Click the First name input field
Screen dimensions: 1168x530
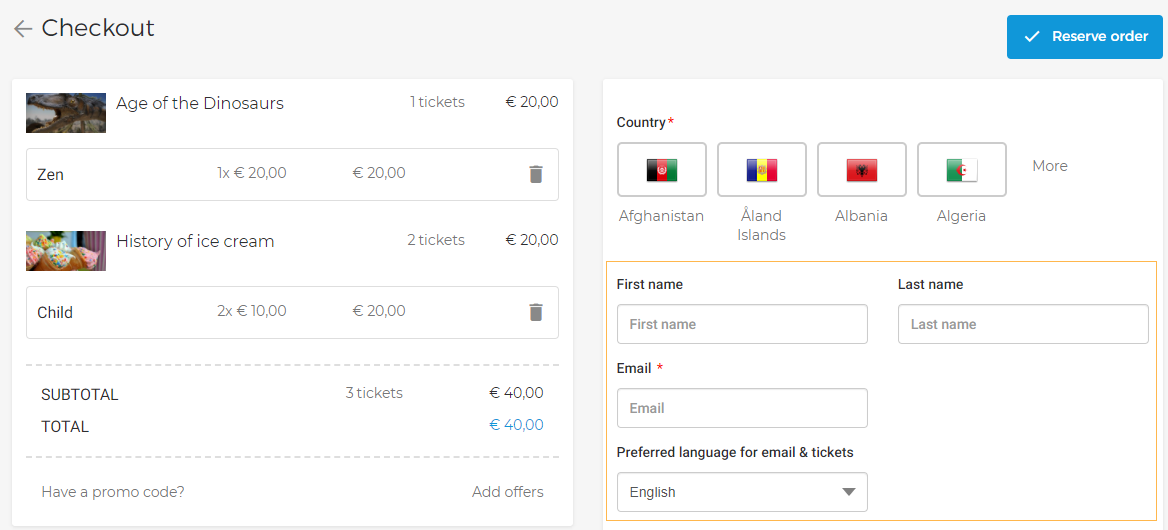coord(742,324)
